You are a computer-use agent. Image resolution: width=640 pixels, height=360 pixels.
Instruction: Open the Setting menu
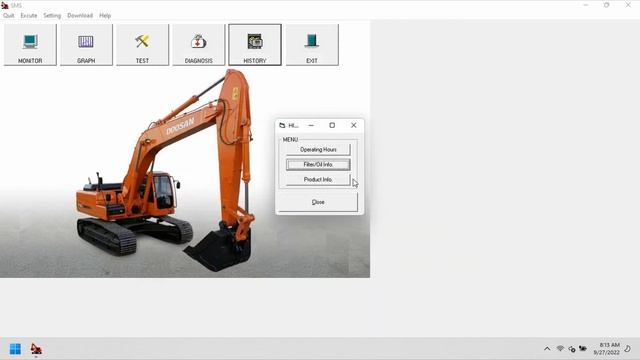52,16
